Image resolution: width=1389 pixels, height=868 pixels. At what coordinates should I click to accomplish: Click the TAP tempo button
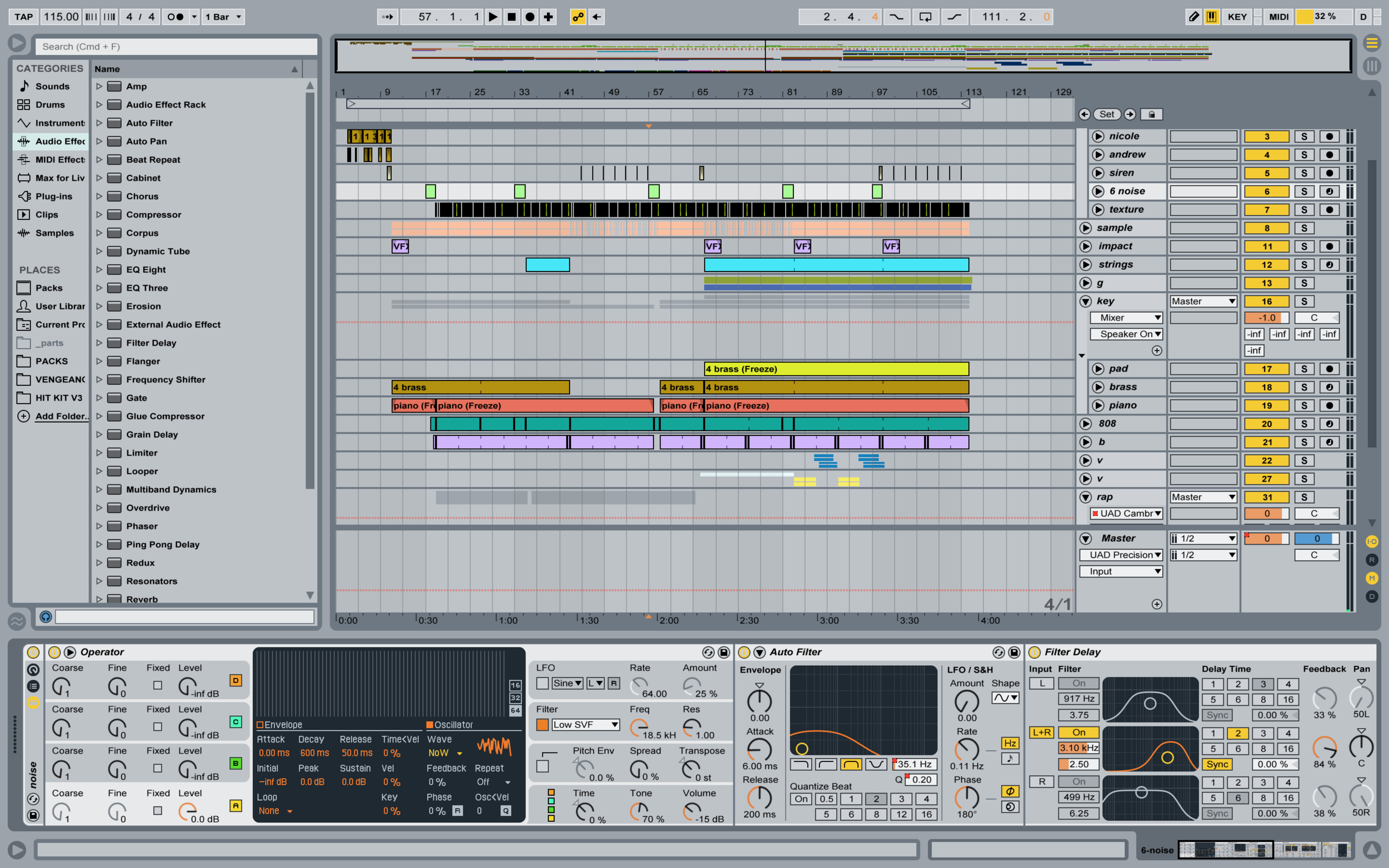pyautogui.click(x=23, y=17)
